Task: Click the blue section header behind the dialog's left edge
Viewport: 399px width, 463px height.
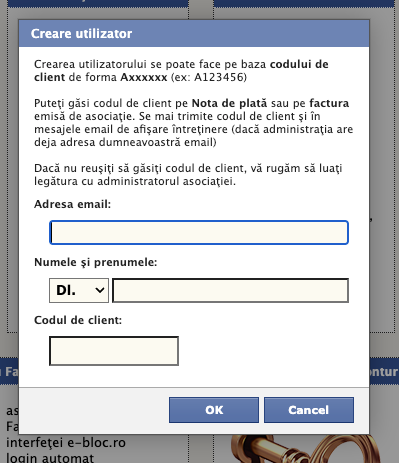Action: pyautogui.click(x=9, y=371)
